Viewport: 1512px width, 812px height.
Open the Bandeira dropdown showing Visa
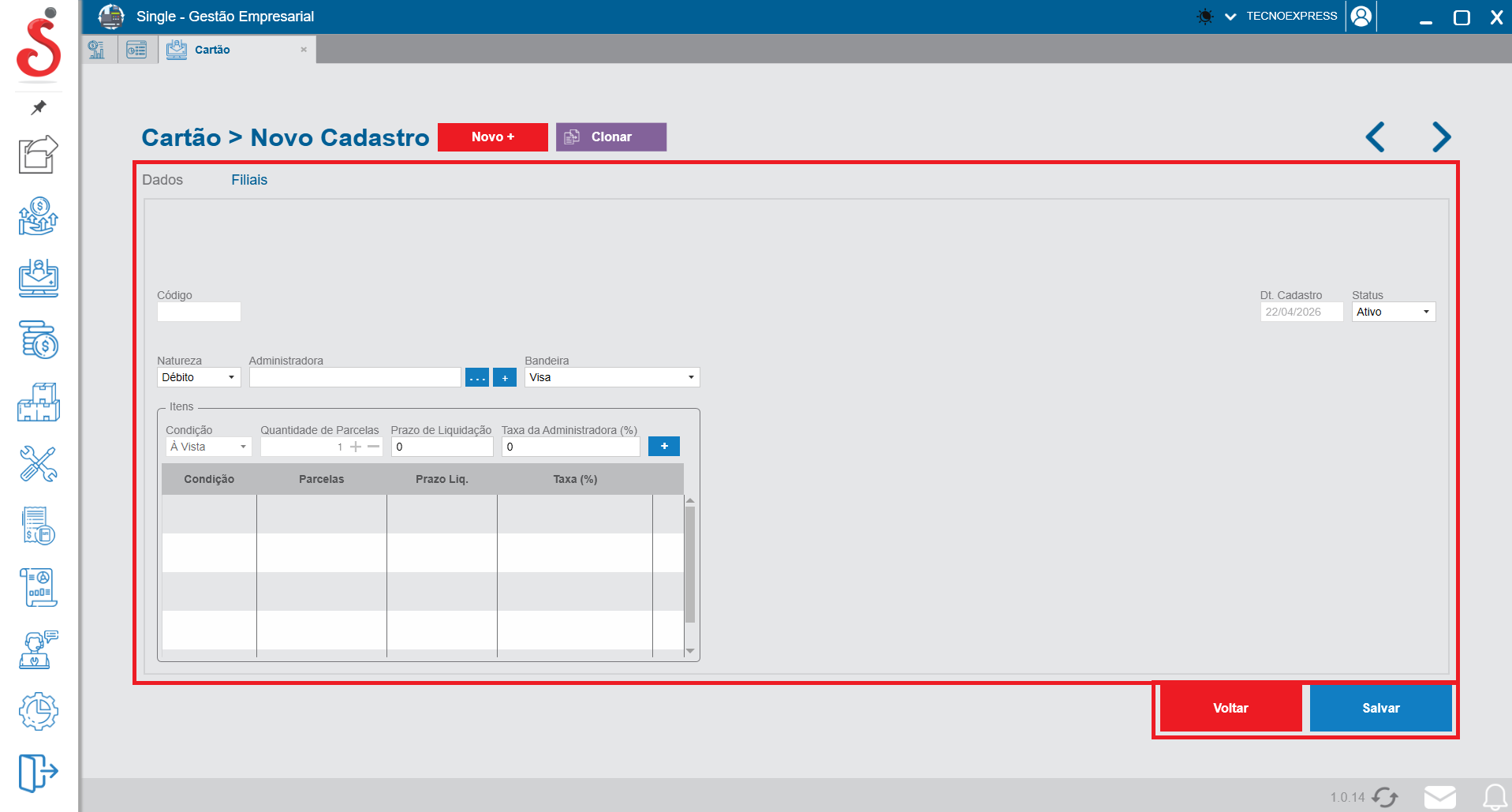611,377
